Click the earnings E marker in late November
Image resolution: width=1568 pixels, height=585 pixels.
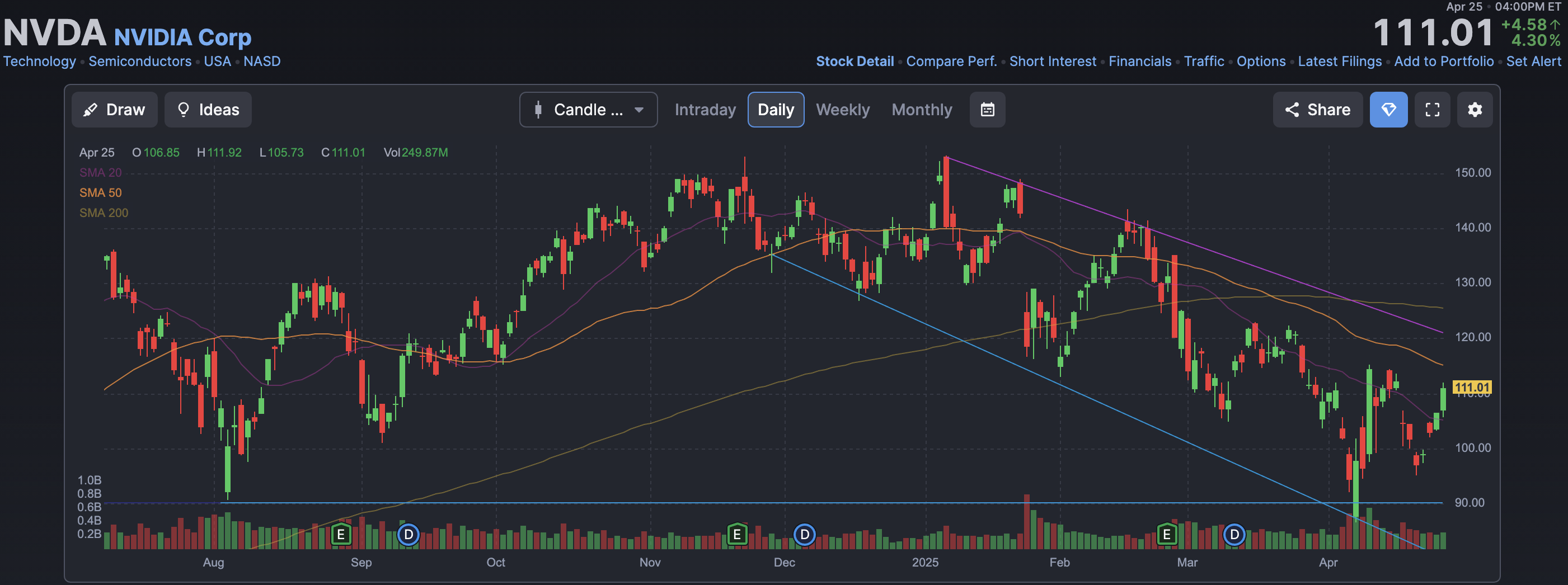point(736,535)
